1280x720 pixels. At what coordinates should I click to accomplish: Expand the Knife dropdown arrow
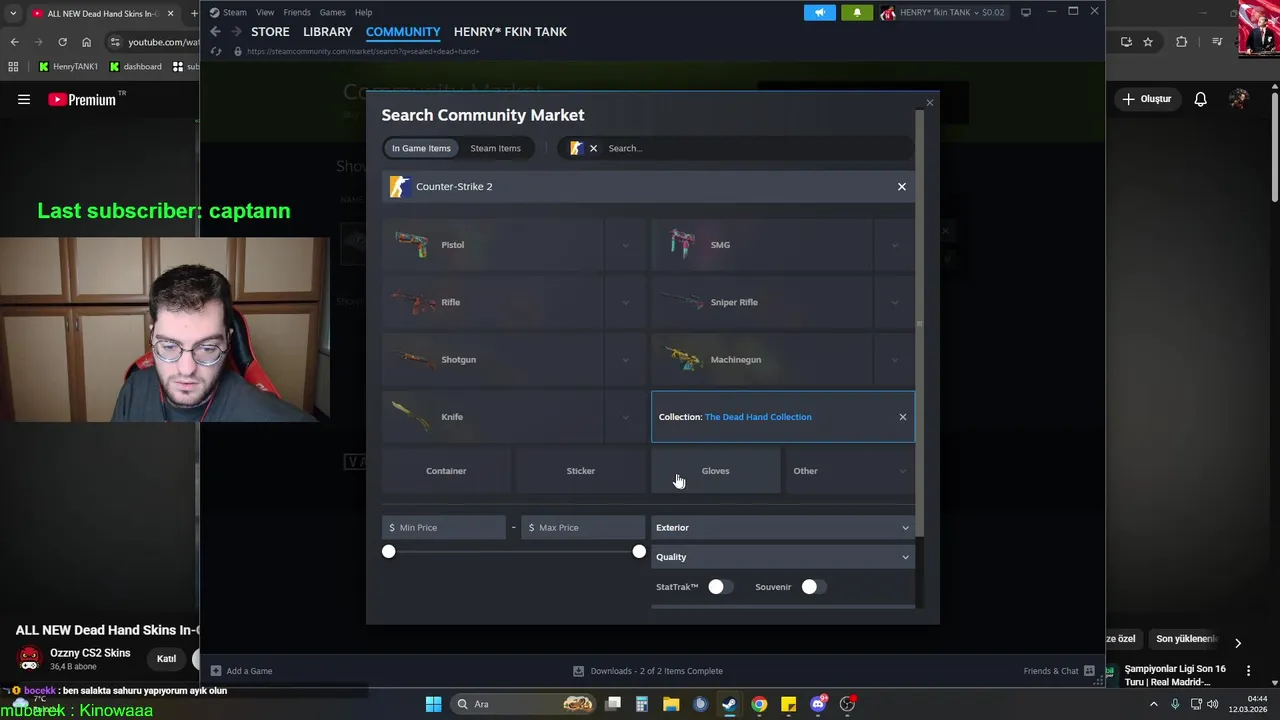[x=625, y=417]
